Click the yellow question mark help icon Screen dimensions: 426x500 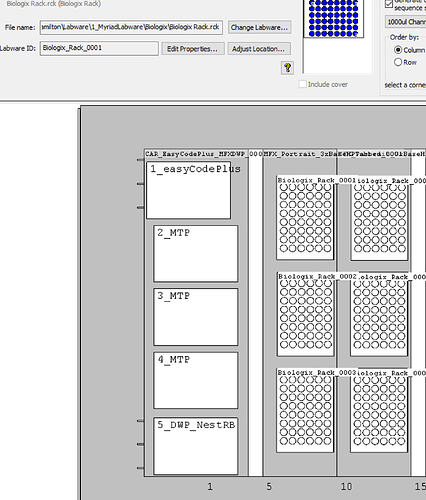tap(287, 68)
